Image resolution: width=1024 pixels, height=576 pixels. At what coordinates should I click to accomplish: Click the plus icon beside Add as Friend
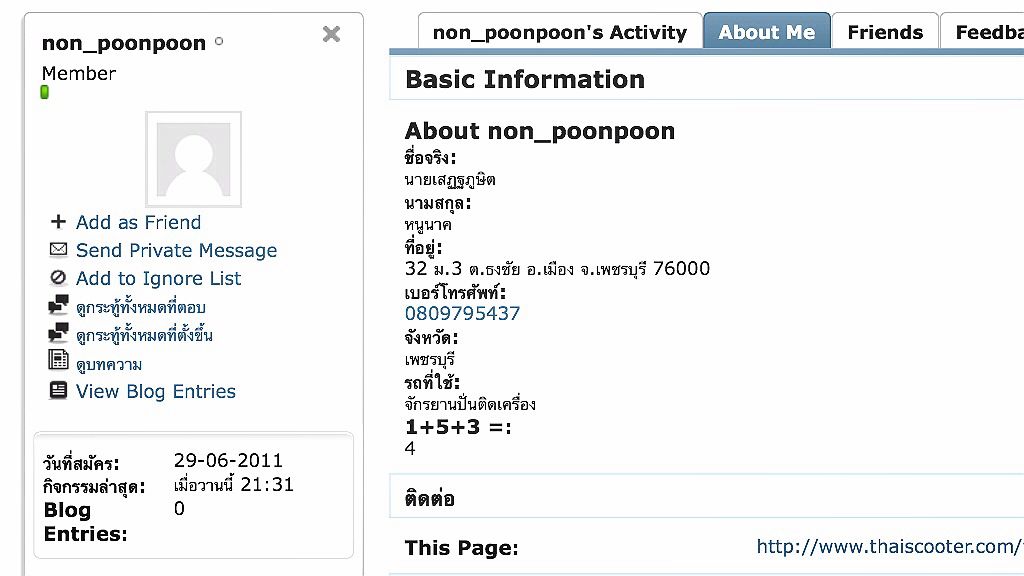(58, 222)
